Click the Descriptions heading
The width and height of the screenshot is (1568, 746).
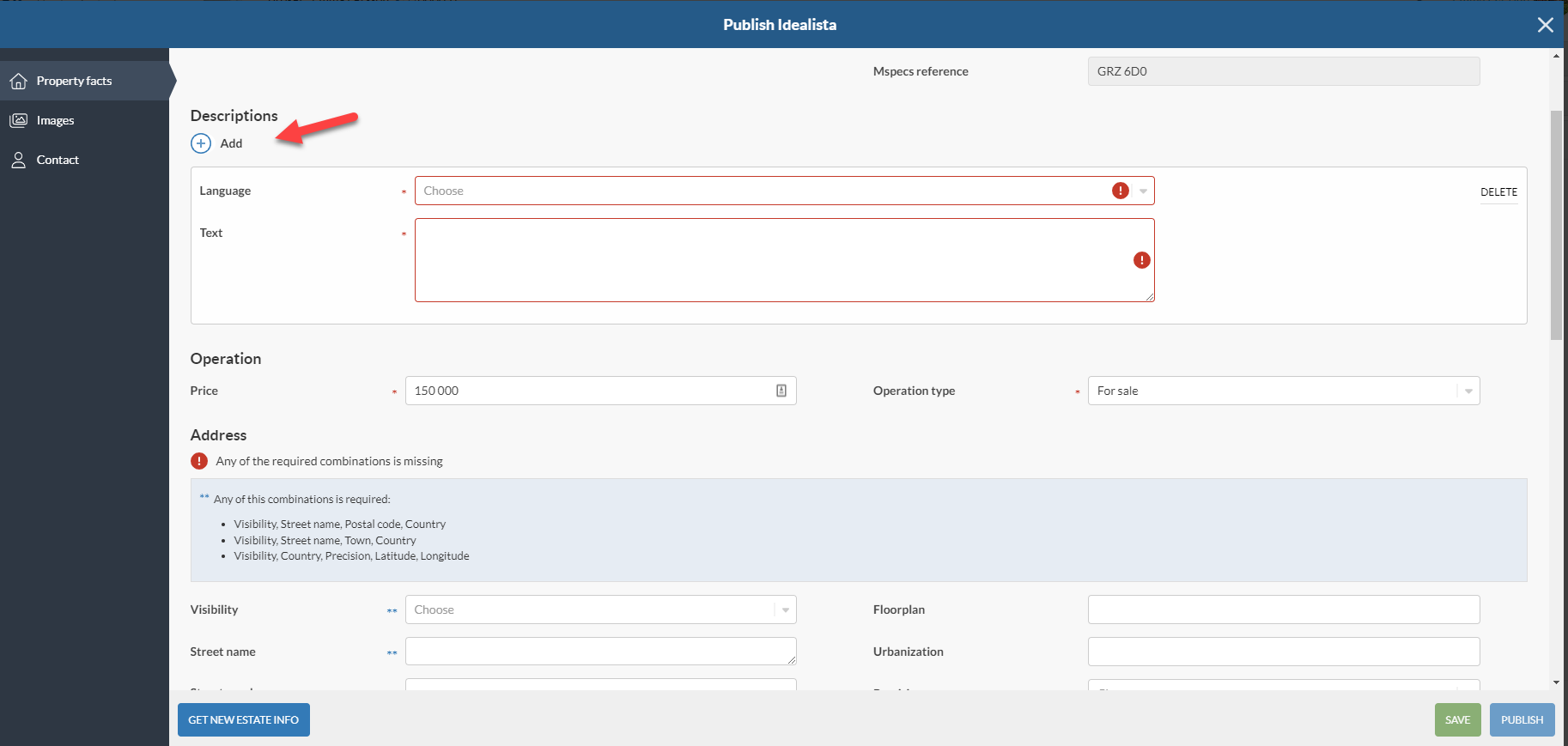[x=234, y=116]
